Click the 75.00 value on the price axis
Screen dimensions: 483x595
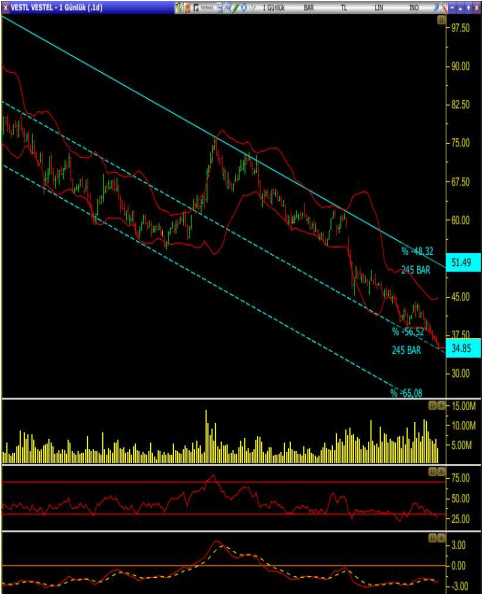pos(460,143)
